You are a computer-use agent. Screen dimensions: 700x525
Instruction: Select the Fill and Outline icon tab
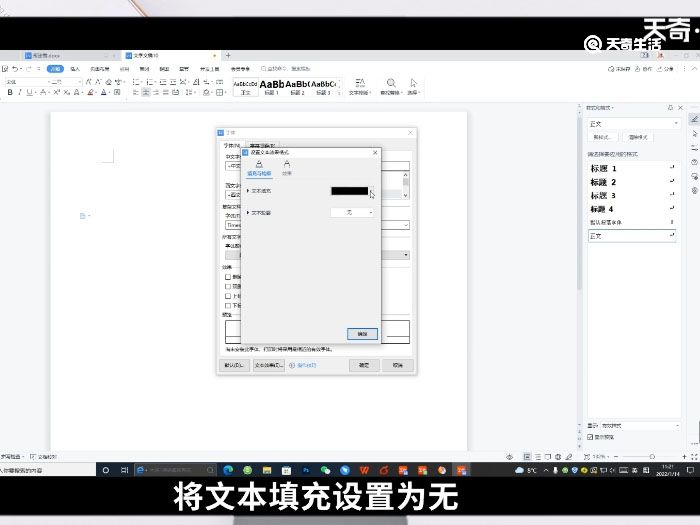pos(259,168)
